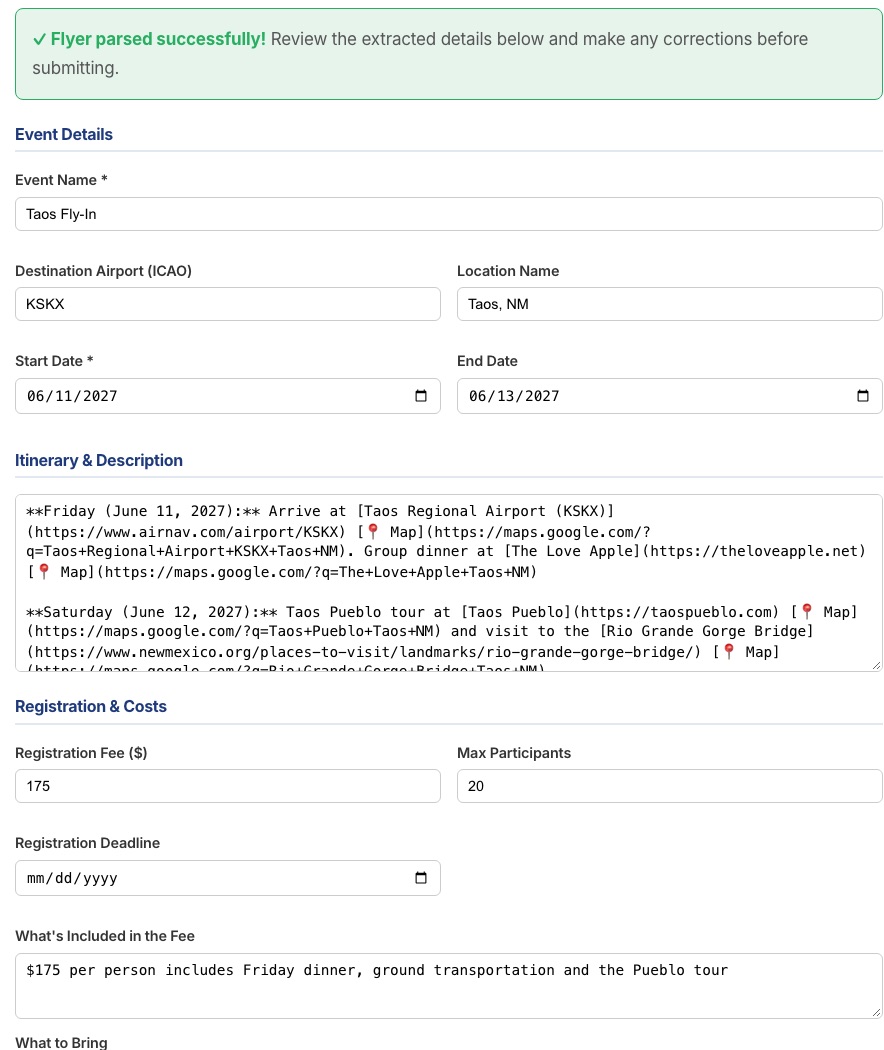Click the "Itinerary & Description" heading
Image resolution: width=884 pixels, height=1050 pixels.
[98, 460]
